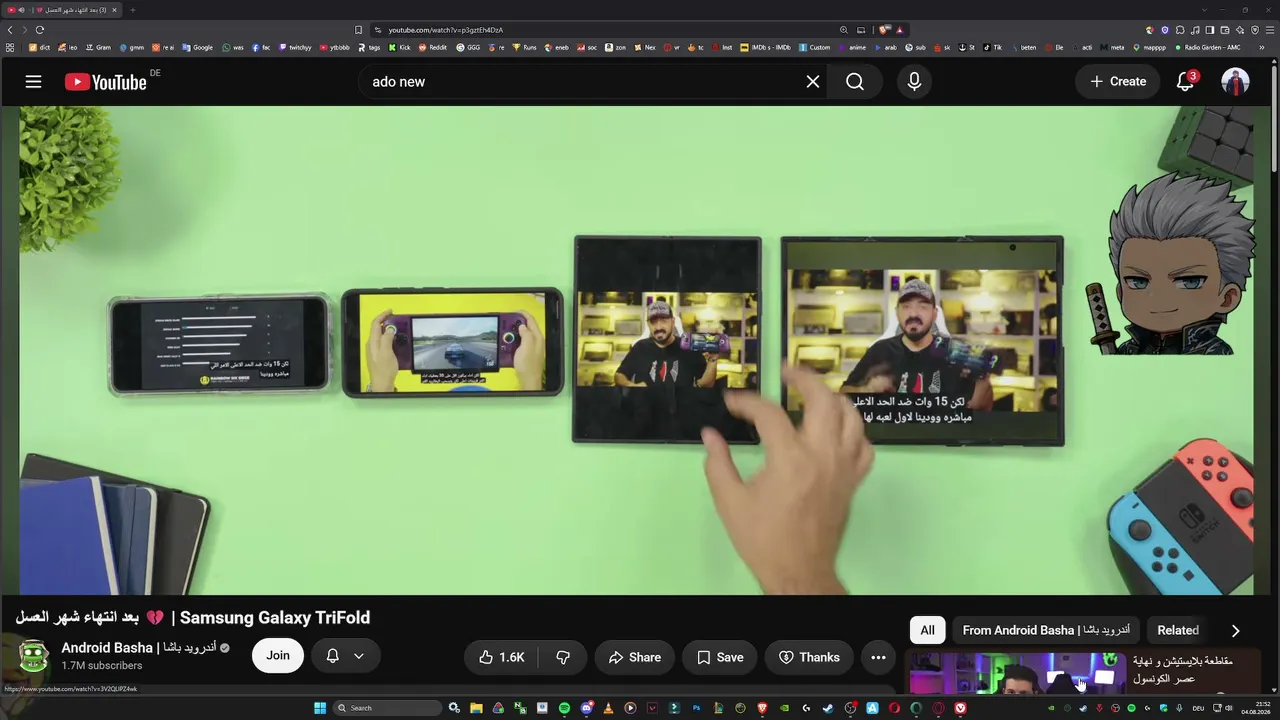Screen dimensions: 1280x720
Task: Join the Android Basha channel membership
Action: (x=278, y=656)
